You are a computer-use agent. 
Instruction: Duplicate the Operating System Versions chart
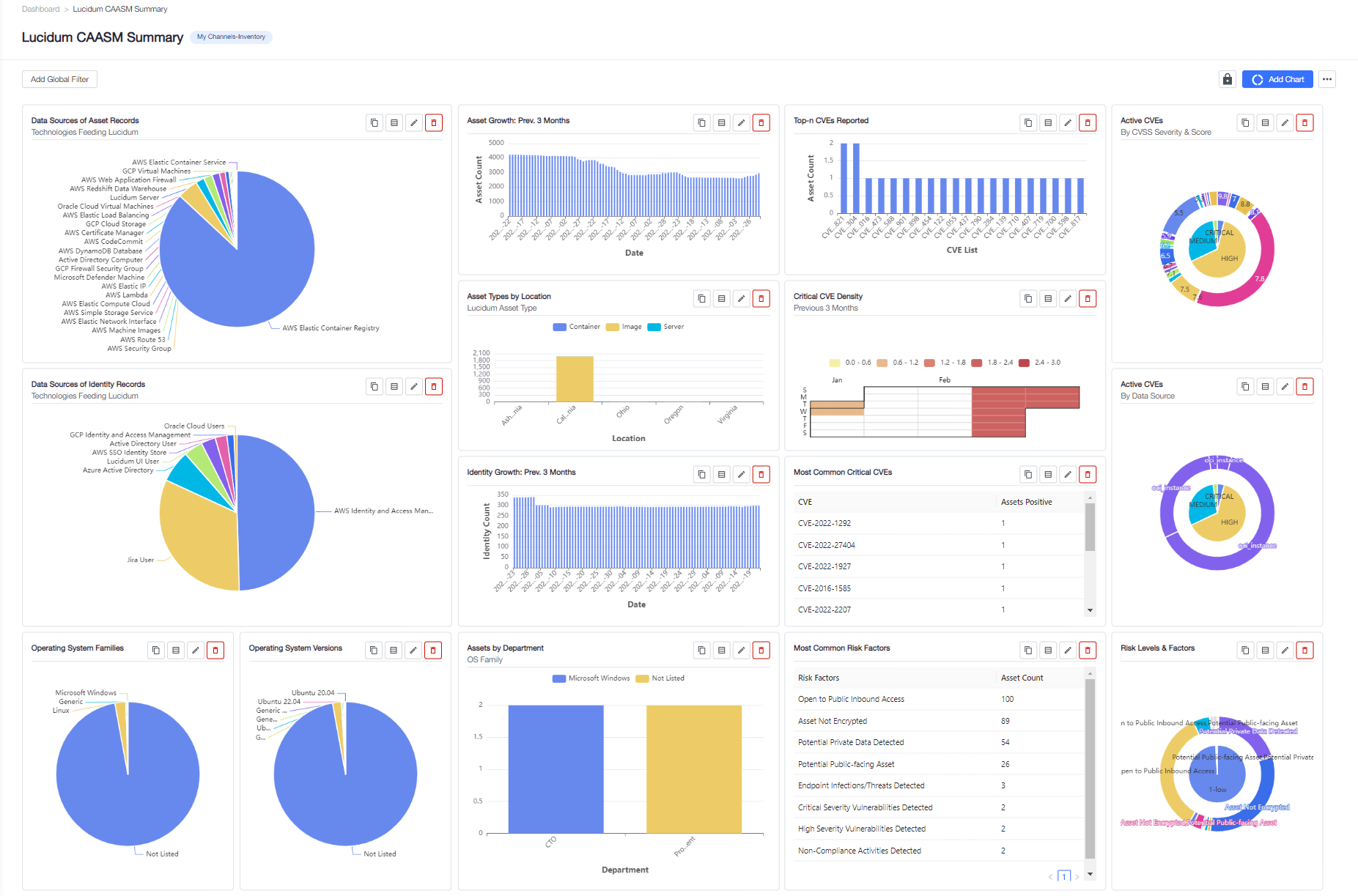(x=374, y=651)
